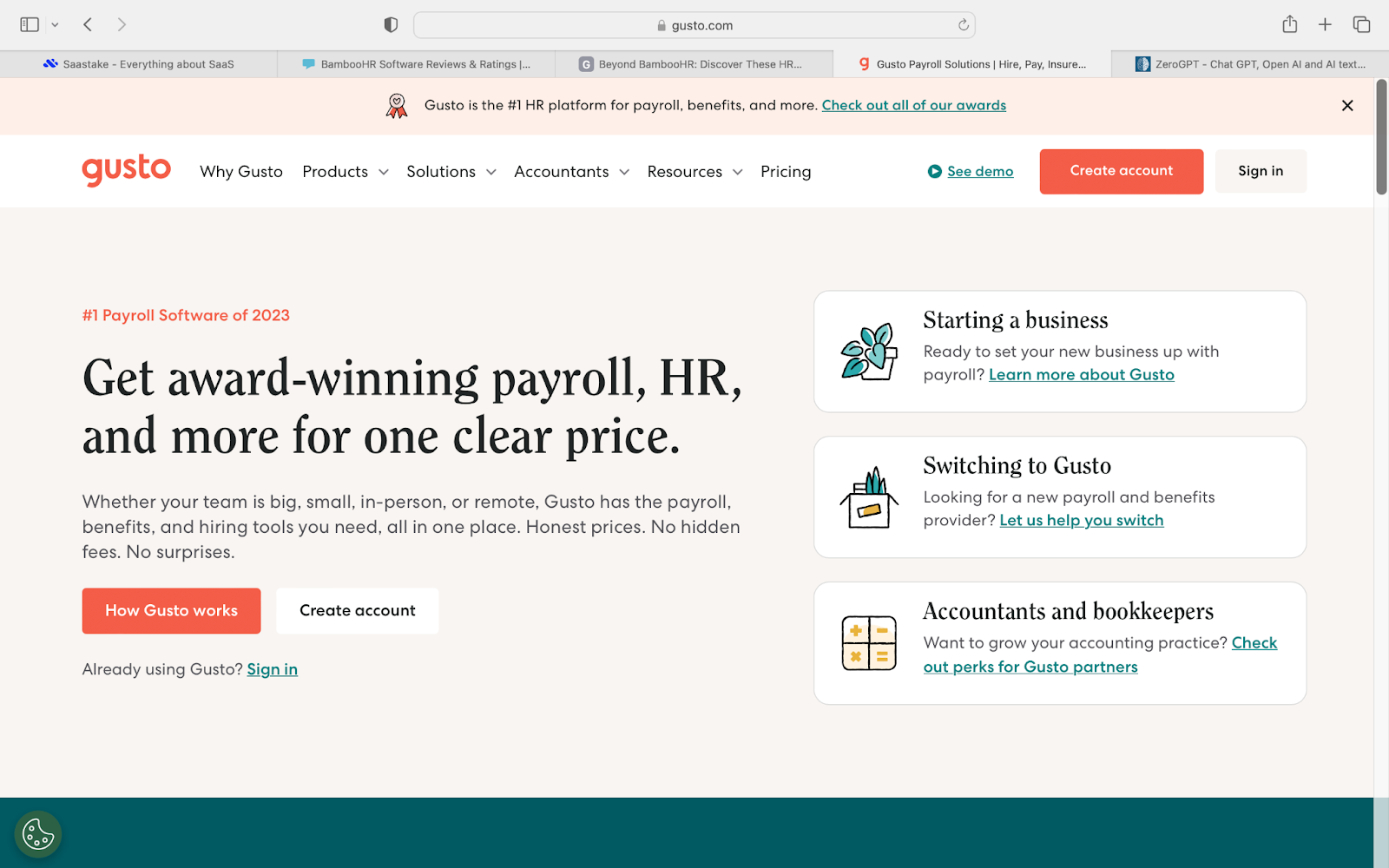Image resolution: width=1389 pixels, height=868 pixels.
Task: Expand the Products dropdown
Action: pyautogui.click(x=346, y=172)
